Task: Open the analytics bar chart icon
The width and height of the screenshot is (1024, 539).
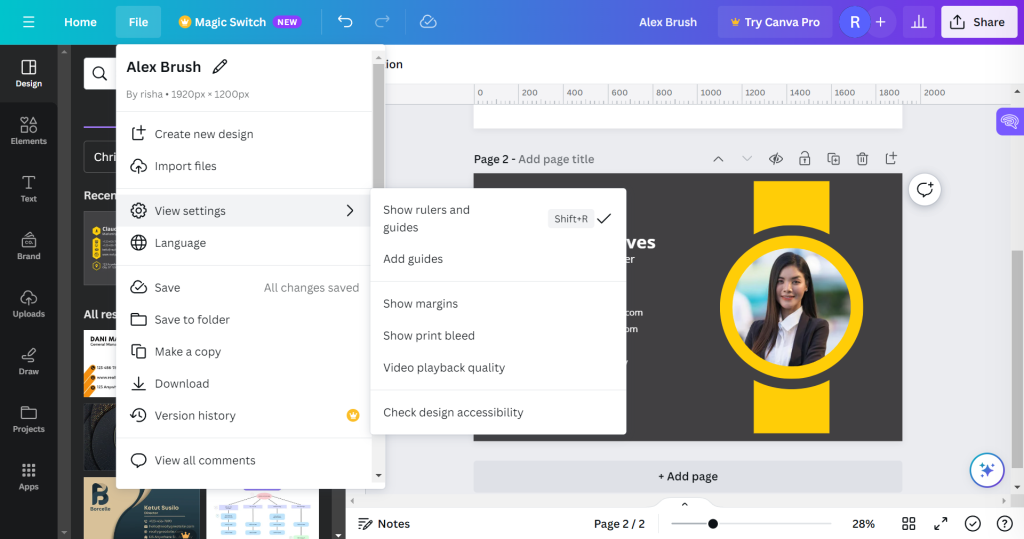Action: coord(919,22)
